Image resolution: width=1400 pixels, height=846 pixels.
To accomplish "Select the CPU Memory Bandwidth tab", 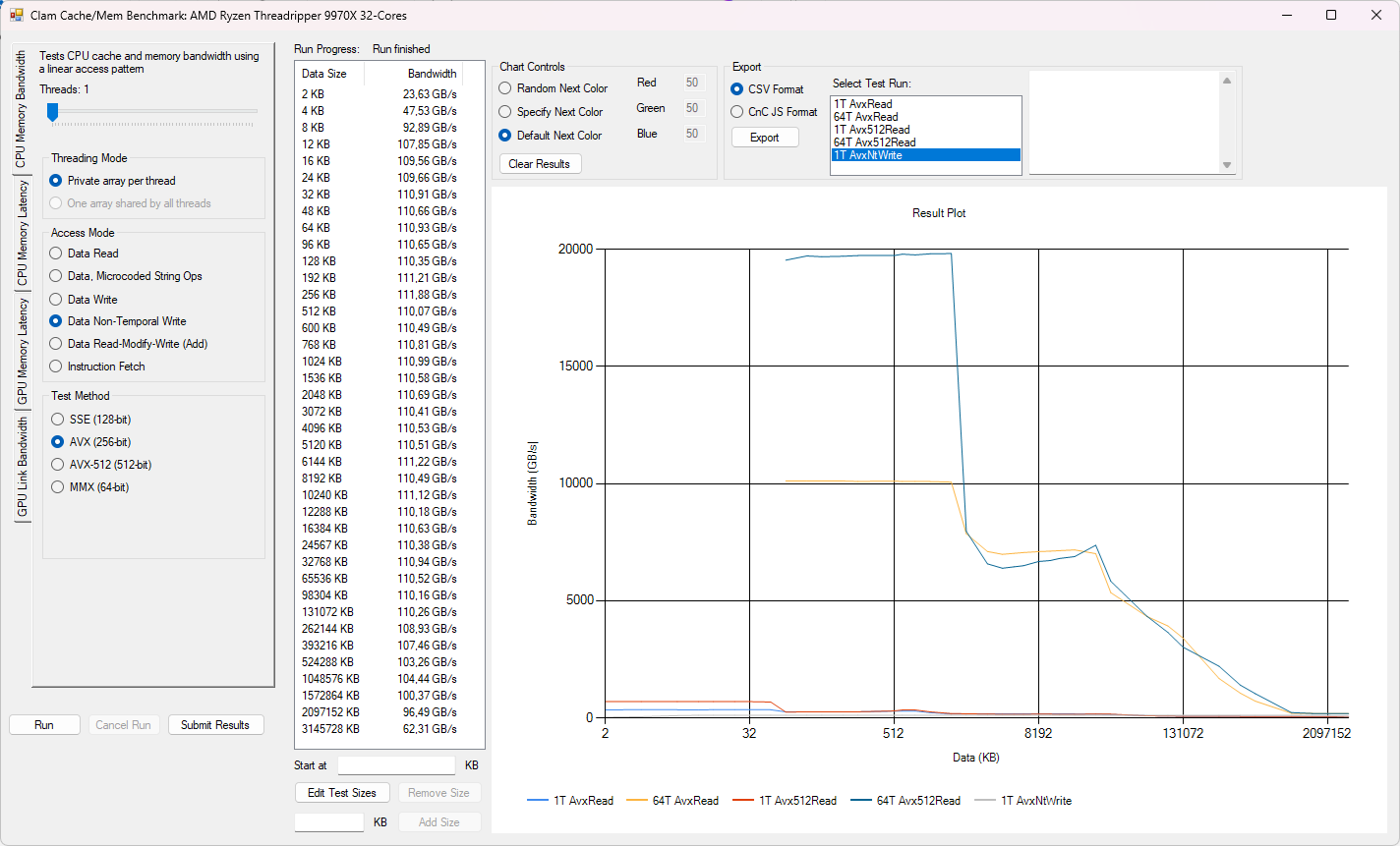I will tap(21, 110).
